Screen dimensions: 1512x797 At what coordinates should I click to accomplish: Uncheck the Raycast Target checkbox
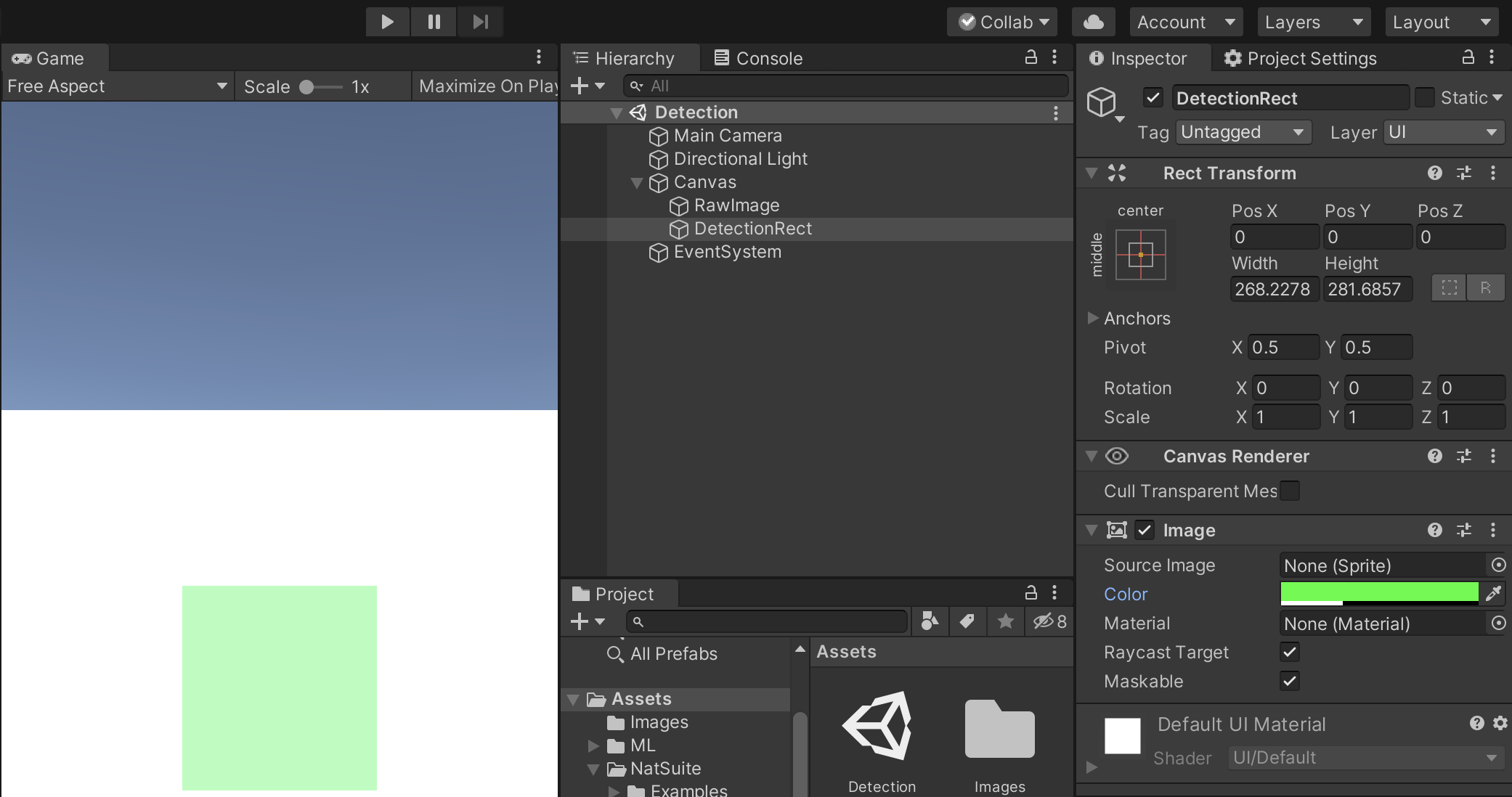click(1290, 652)
